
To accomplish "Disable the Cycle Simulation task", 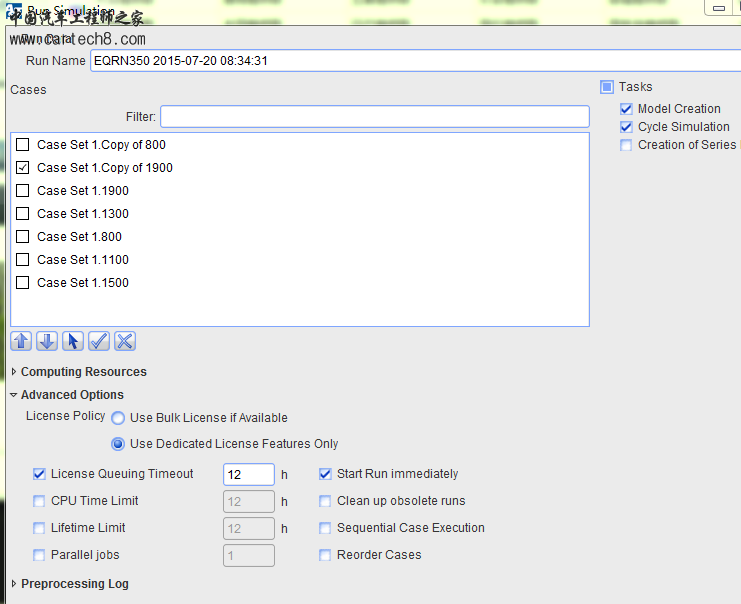I will point(626,127).
